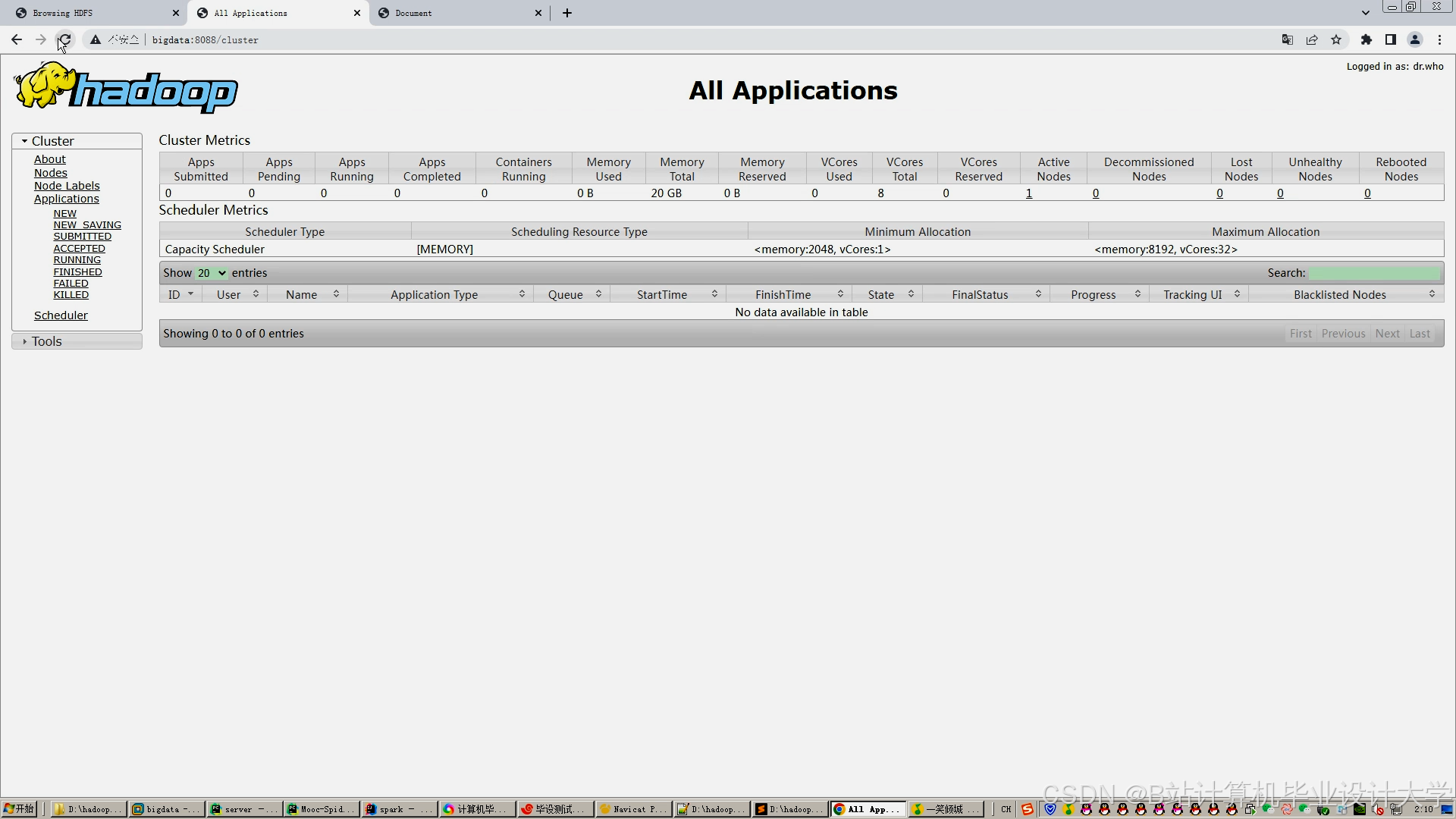
Task: Filter applications by FINISHED state
Action: tap(77, 271)
